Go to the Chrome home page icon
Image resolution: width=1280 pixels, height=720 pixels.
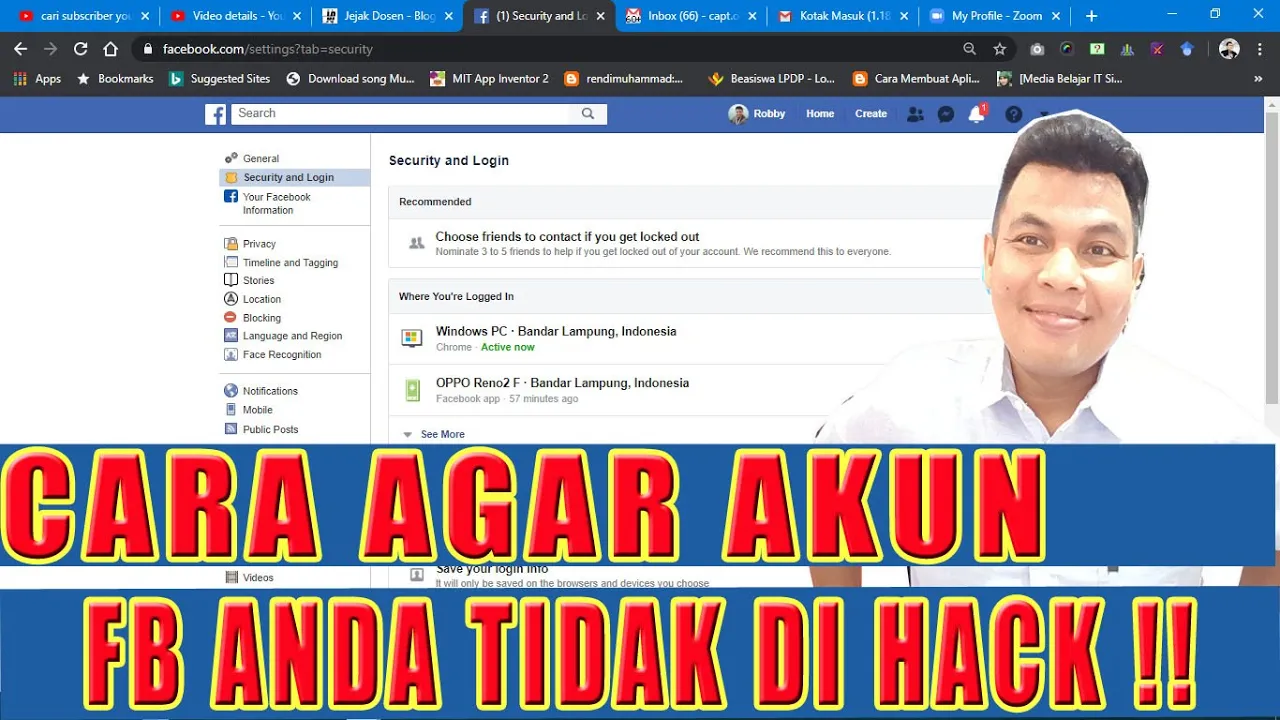pos(110,49)
